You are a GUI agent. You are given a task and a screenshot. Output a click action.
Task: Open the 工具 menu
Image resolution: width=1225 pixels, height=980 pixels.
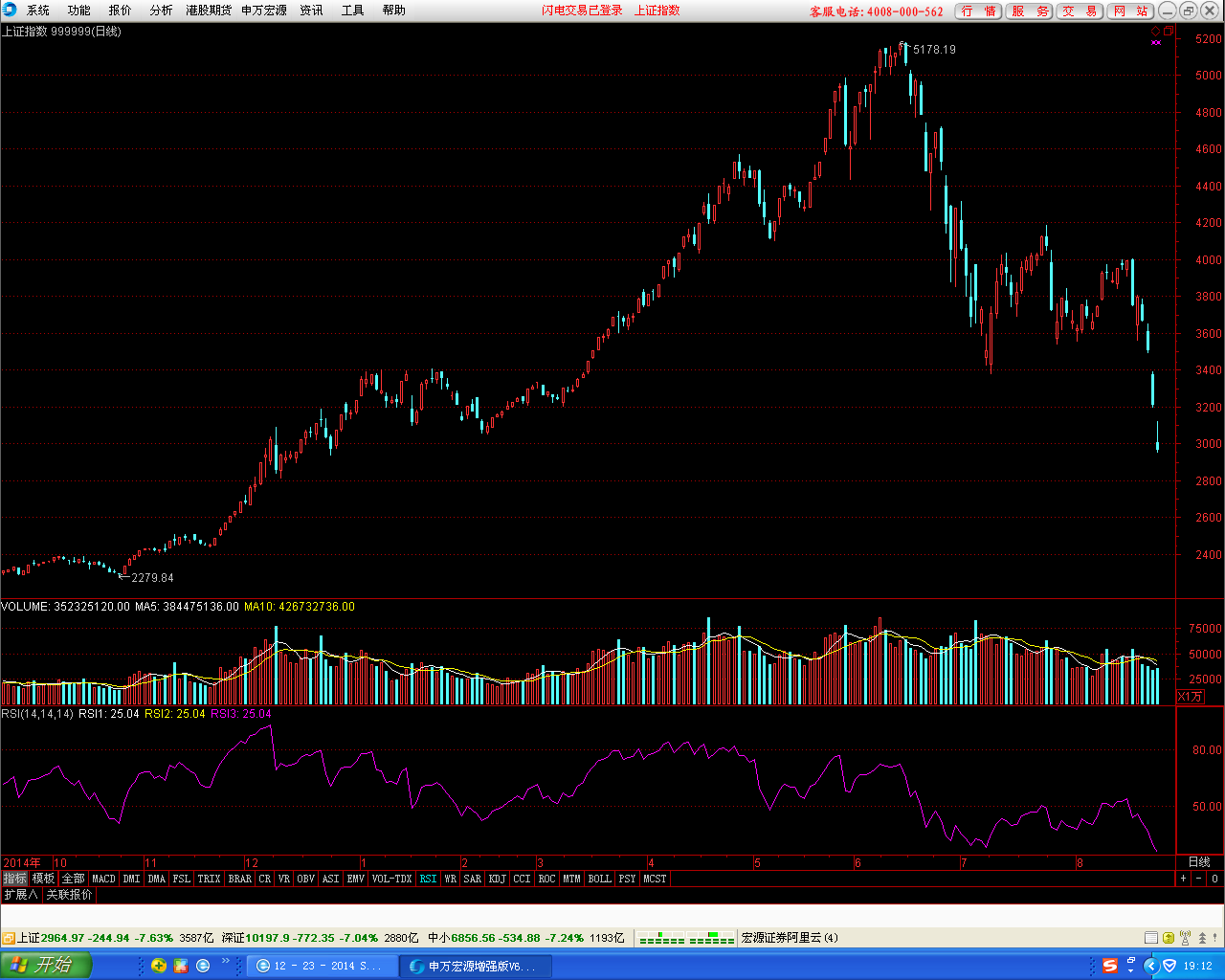click(353, 11)
